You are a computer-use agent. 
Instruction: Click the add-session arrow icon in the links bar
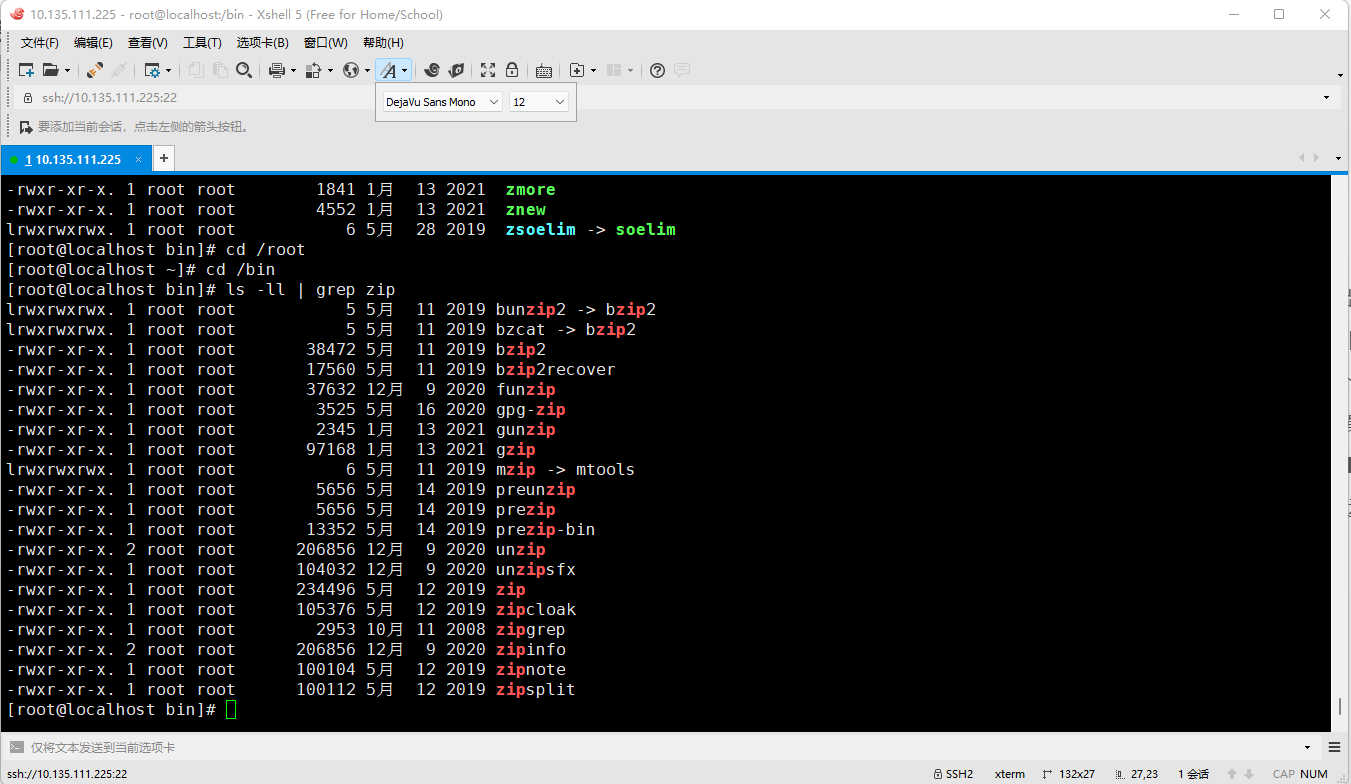click(26, 127)
